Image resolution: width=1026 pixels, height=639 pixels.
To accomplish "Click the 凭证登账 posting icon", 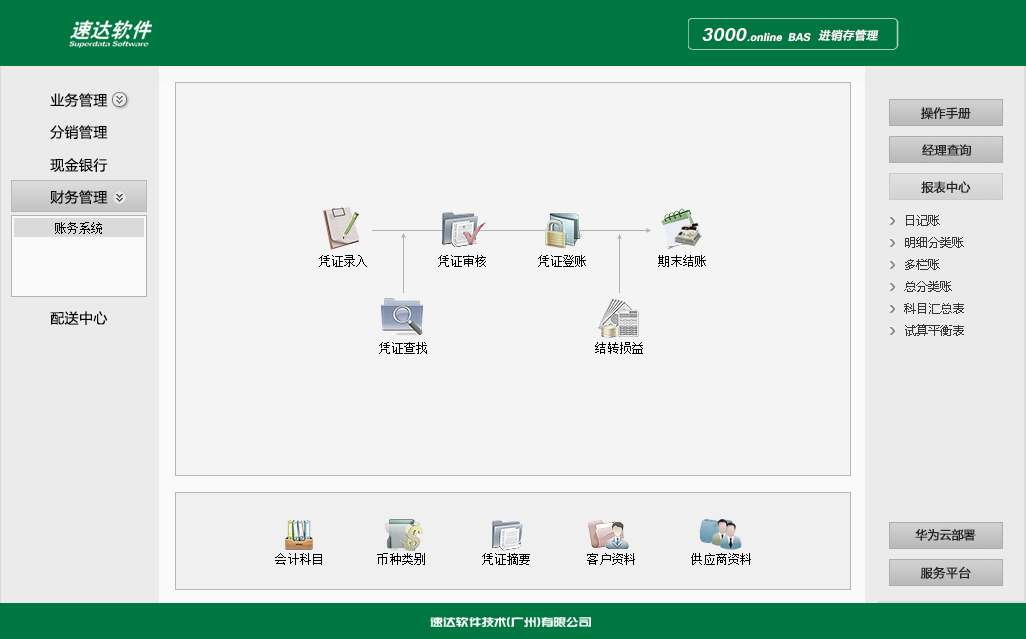I will 561,232.
